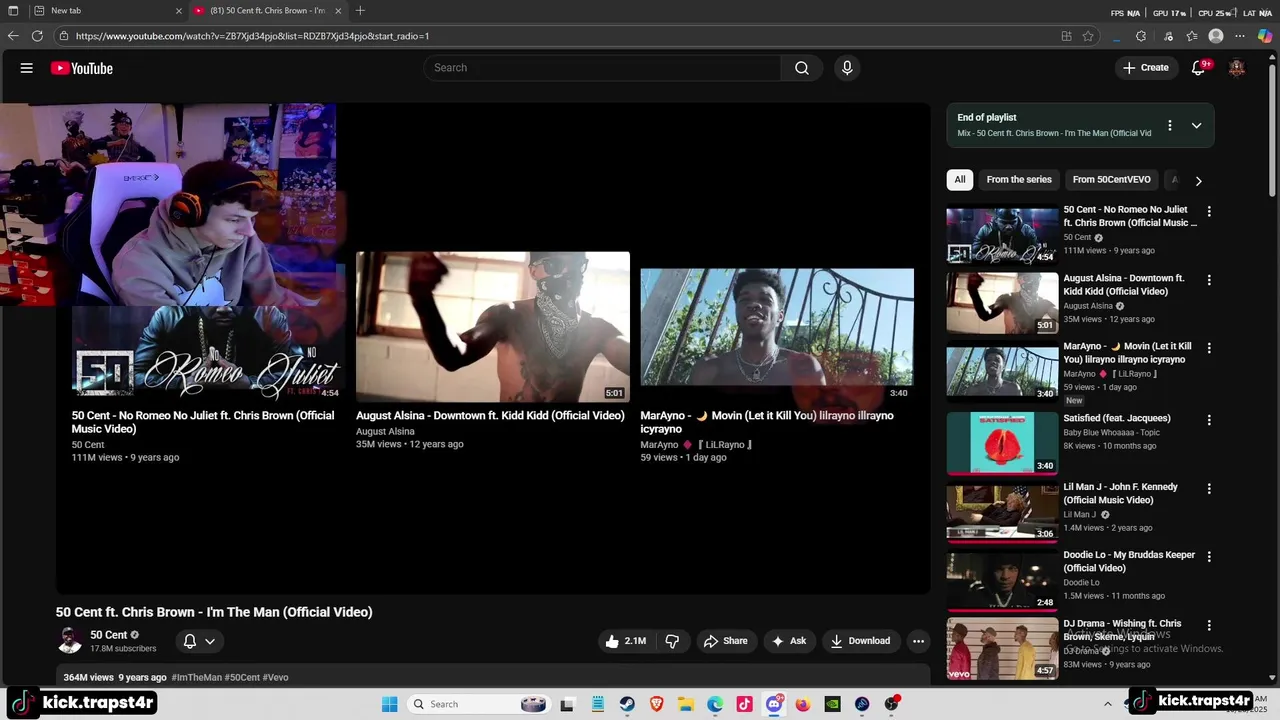
Task: Open the playlist options three-dot menu
Action: click(x=1169, y=125)
